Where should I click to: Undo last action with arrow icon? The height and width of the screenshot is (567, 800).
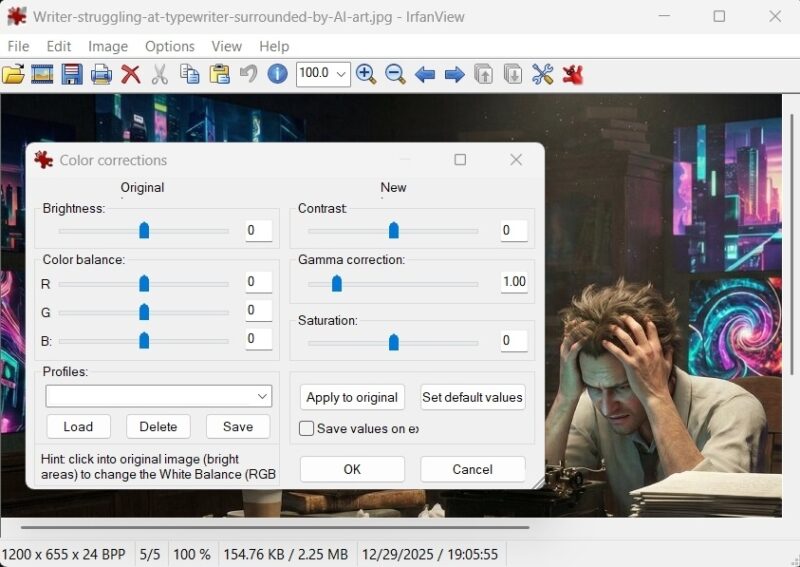click(x=248, y=75)
